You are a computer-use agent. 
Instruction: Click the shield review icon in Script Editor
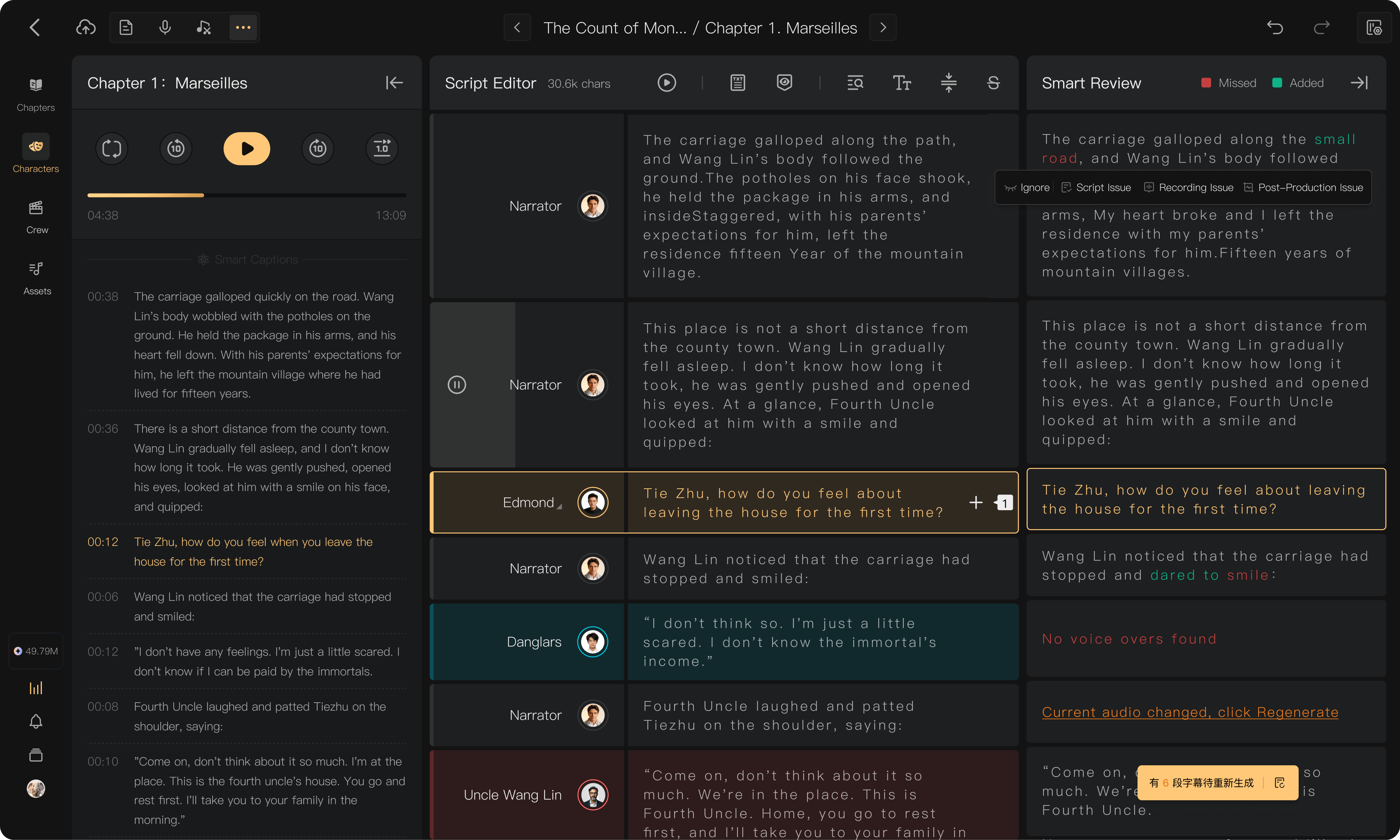[784, 83]
